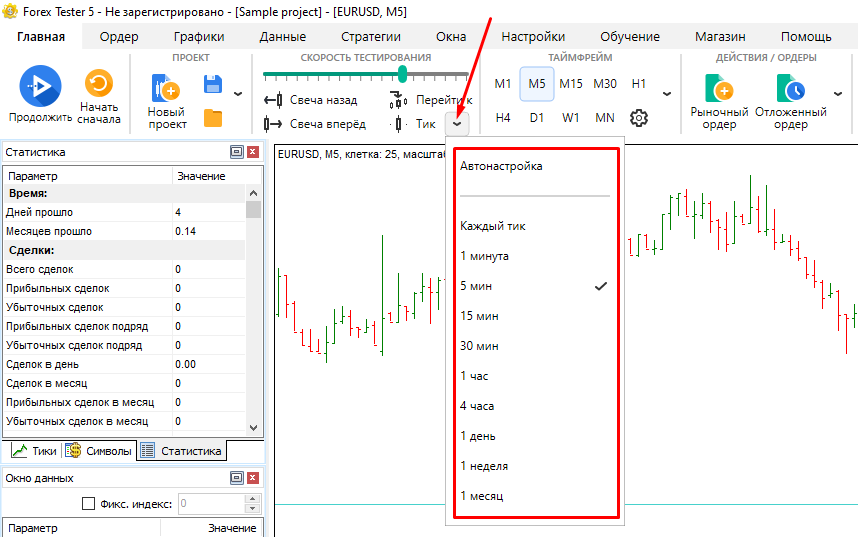This screenshot has width=858, height=537.
Task: Select the M15 timeframe button
Action: (x=571, y=84)
